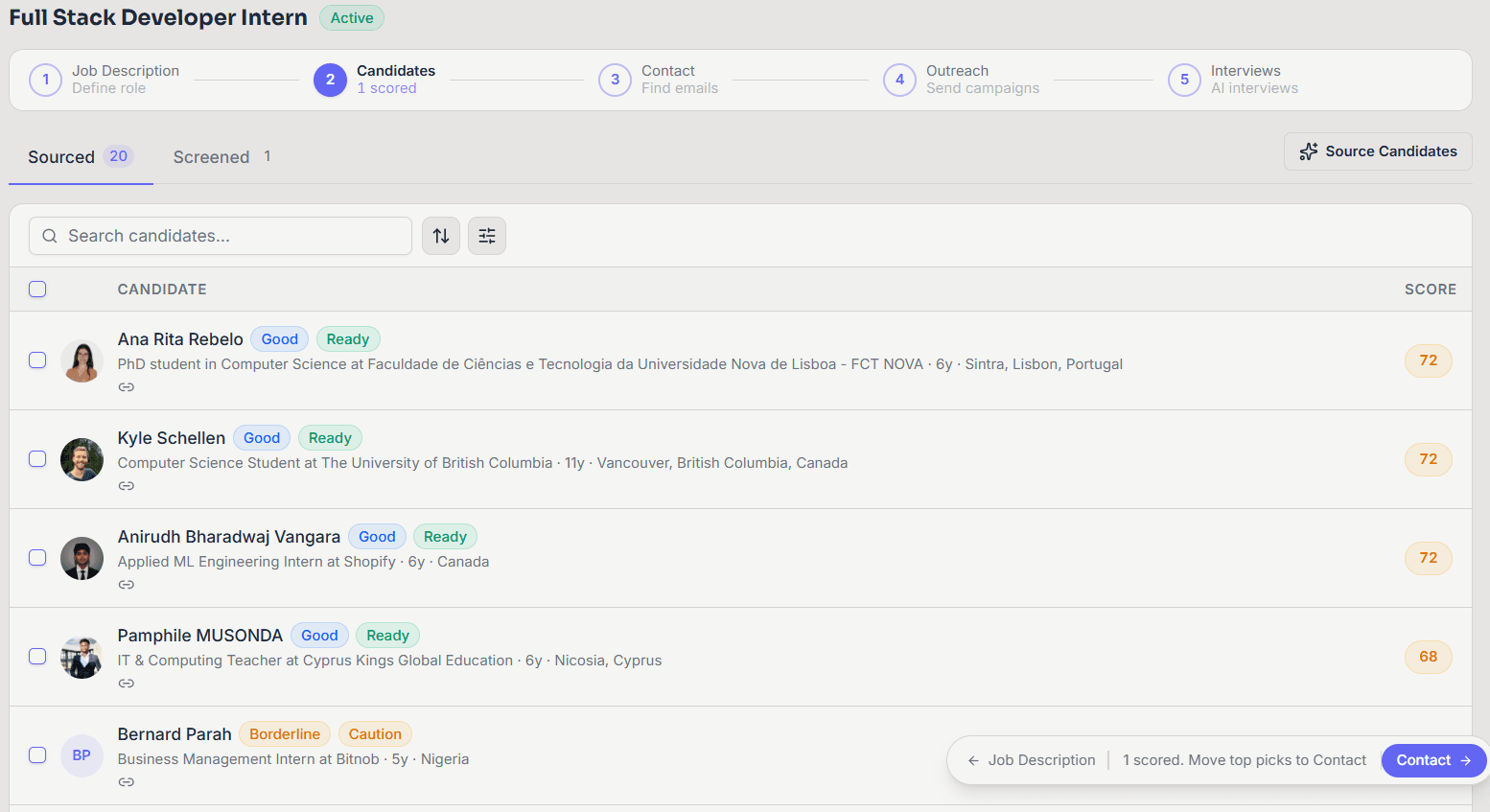Select Kyle Schellen's checkbox
This screenshot has height=812, width=1490.
click(37, 459)
